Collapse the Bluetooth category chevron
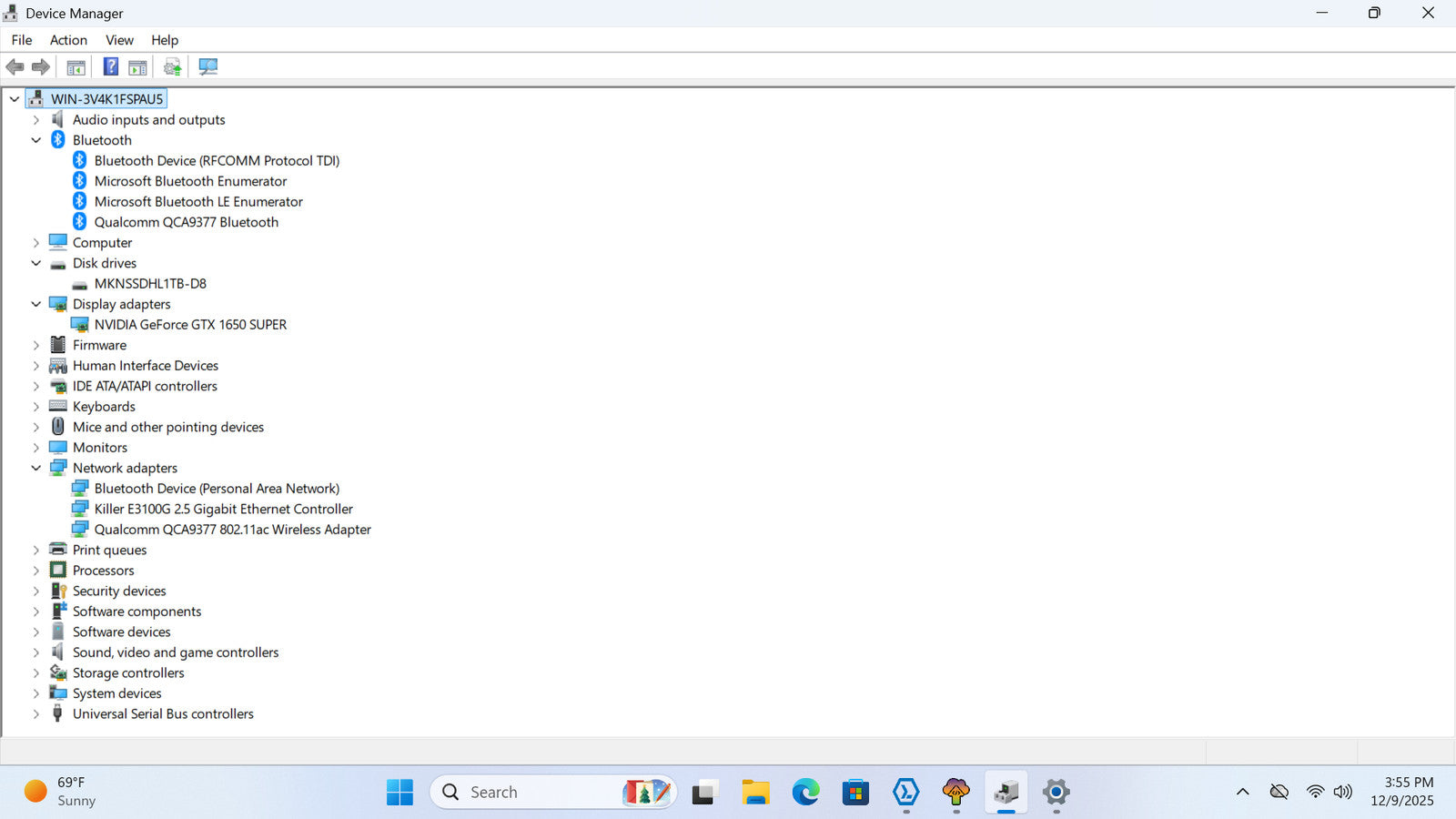1456x819 pixels. (x=36, y=140)
